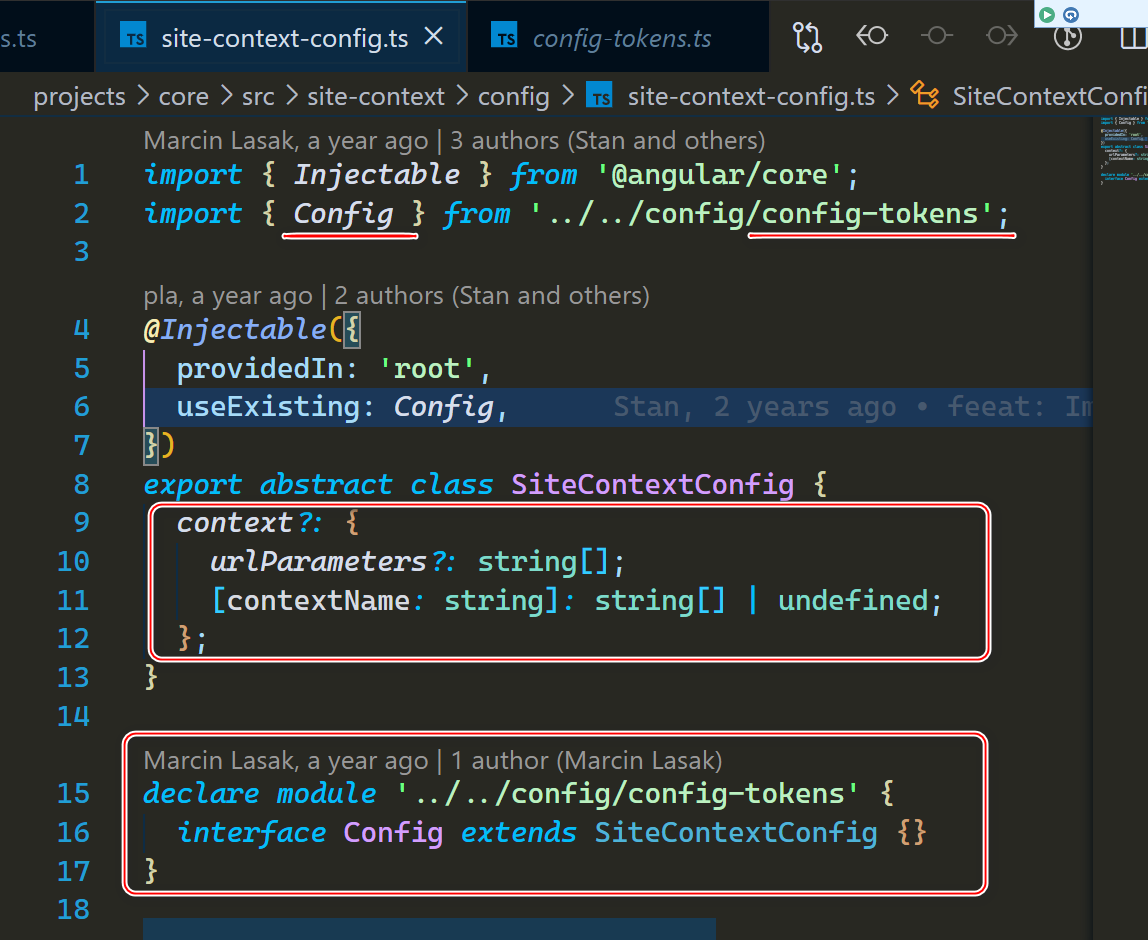Open the next revision arrow icon
This screenshot has width=1148, height=940.
click(x=1001, y=35)
